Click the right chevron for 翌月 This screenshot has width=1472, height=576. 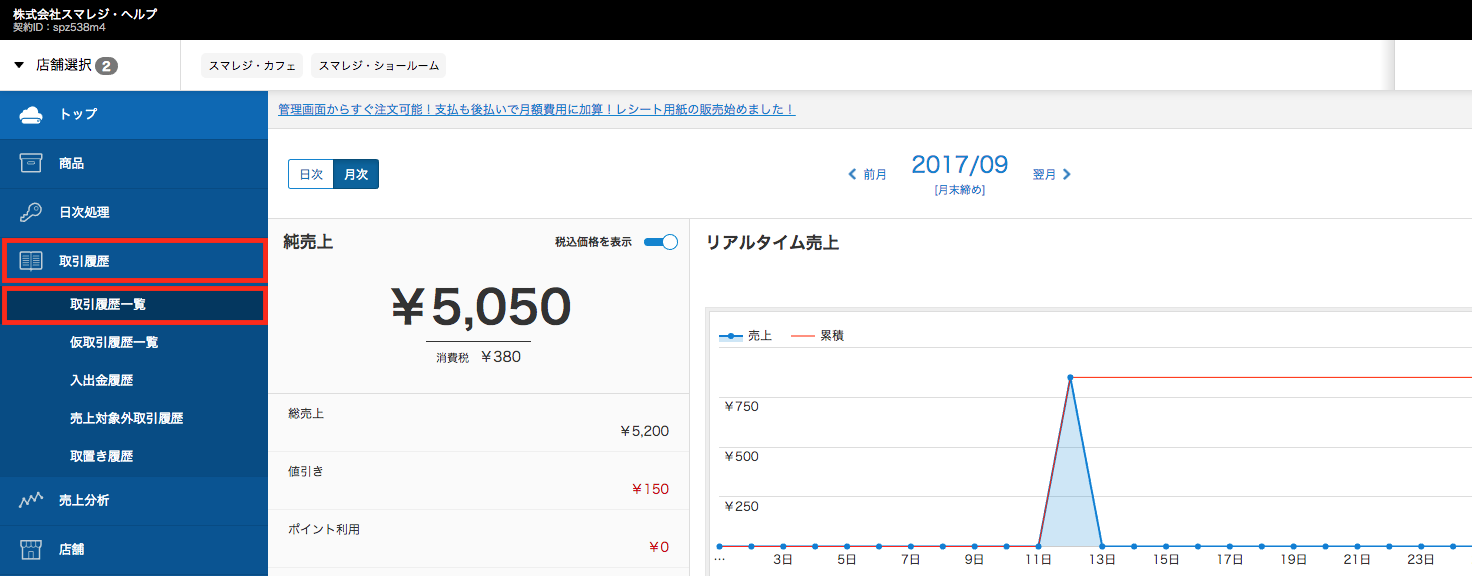click(1067, 174)
